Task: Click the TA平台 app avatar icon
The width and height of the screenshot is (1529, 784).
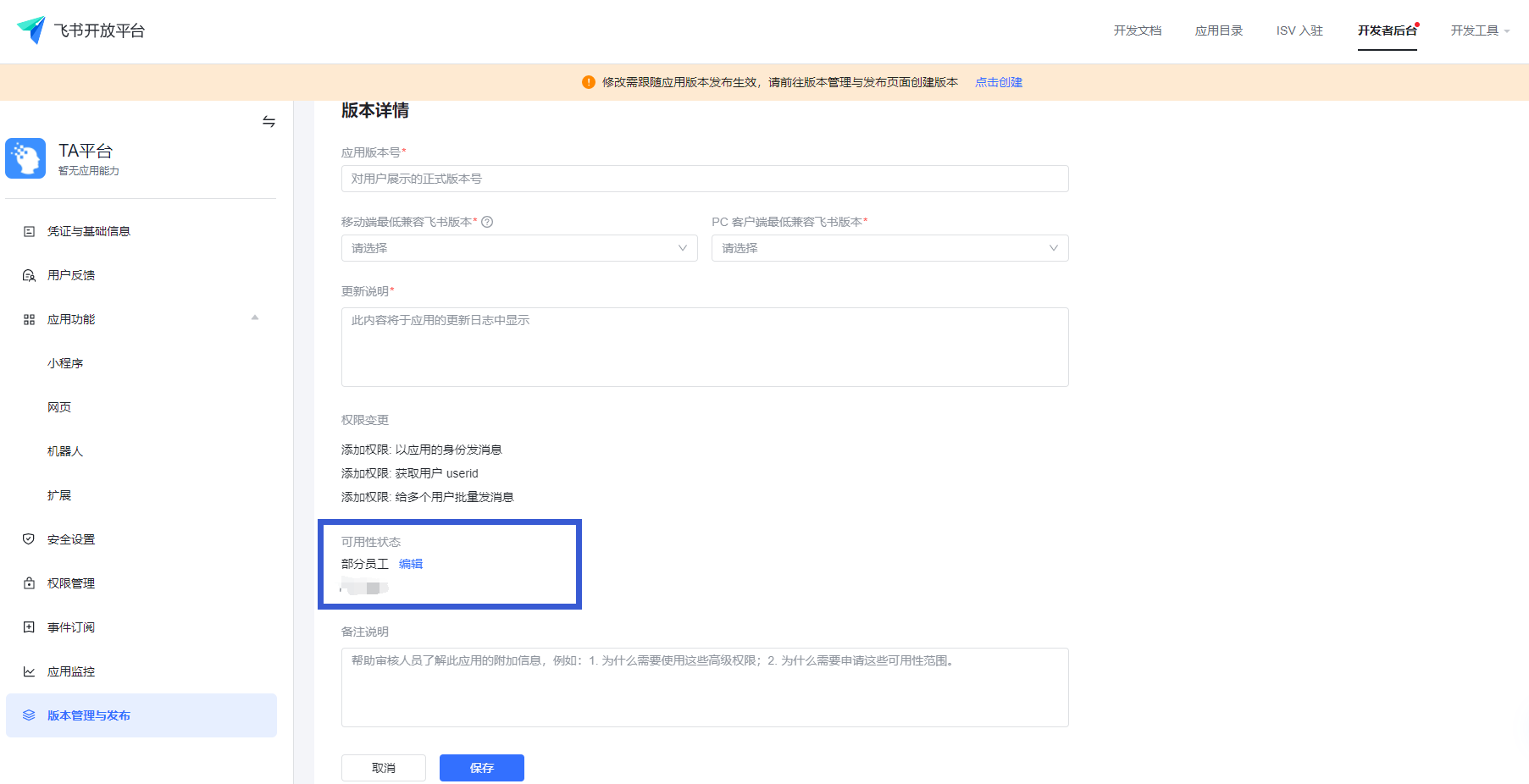Action: coord(25,158)
